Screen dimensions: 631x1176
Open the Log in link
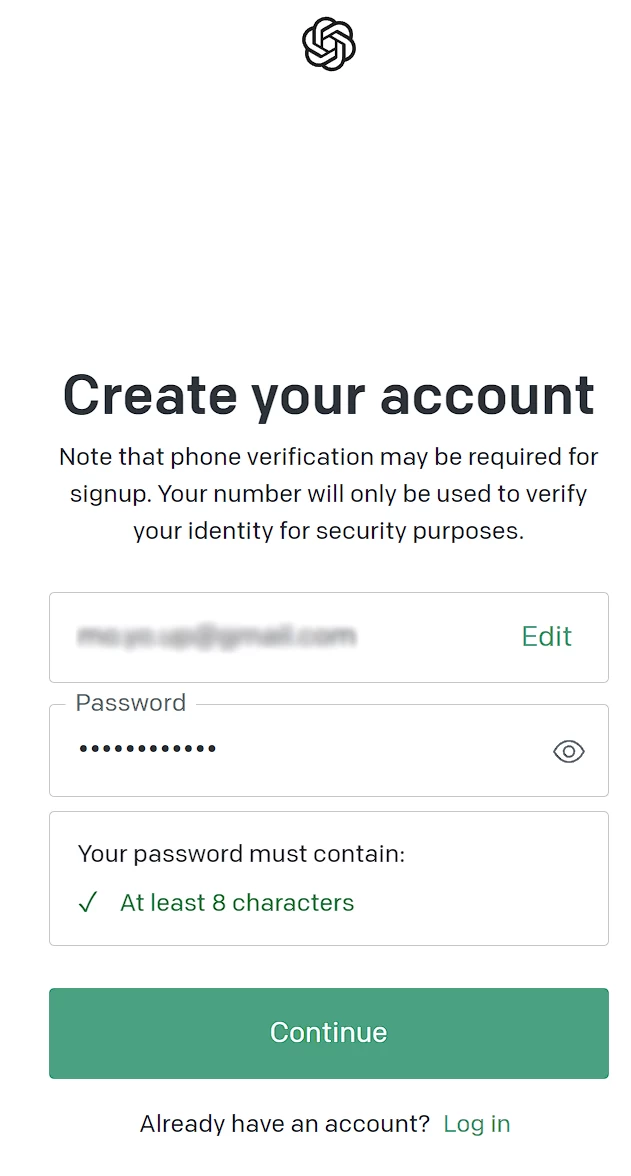[x=476, y=1124]
